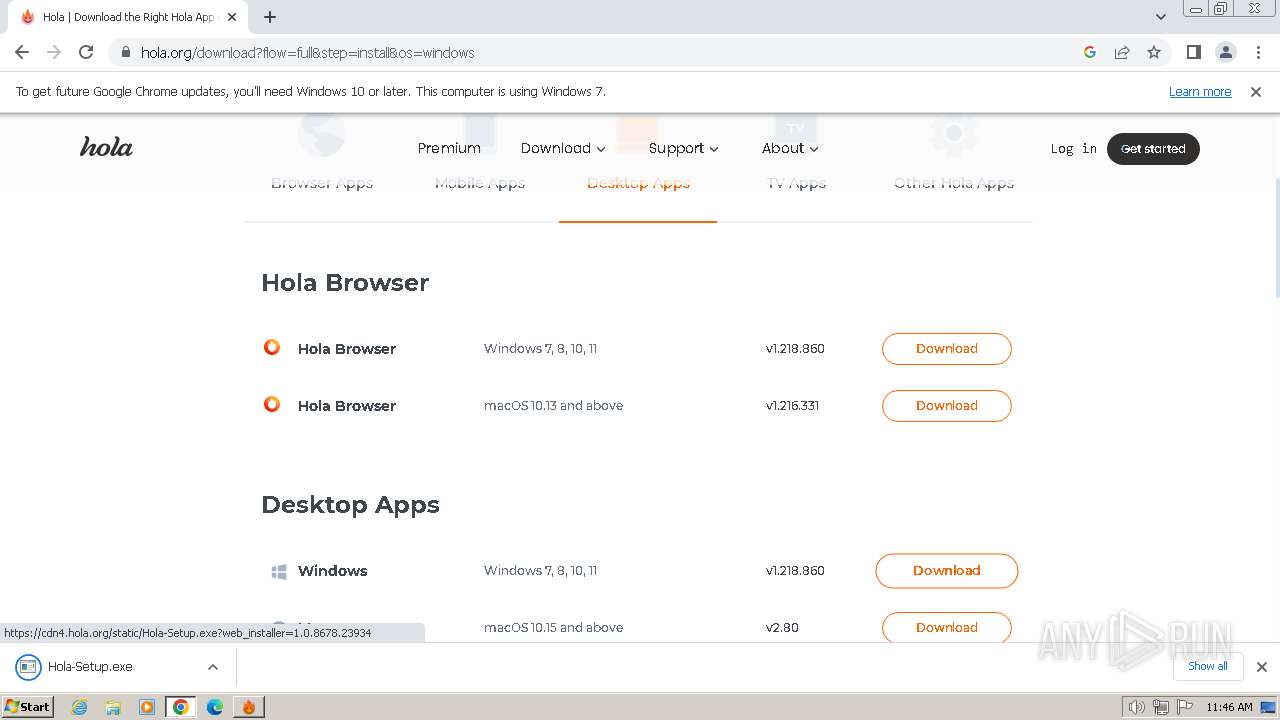1280x720 pixels.
Task: Open Internet Explorer from taskbar
Action: click(79, 707)
